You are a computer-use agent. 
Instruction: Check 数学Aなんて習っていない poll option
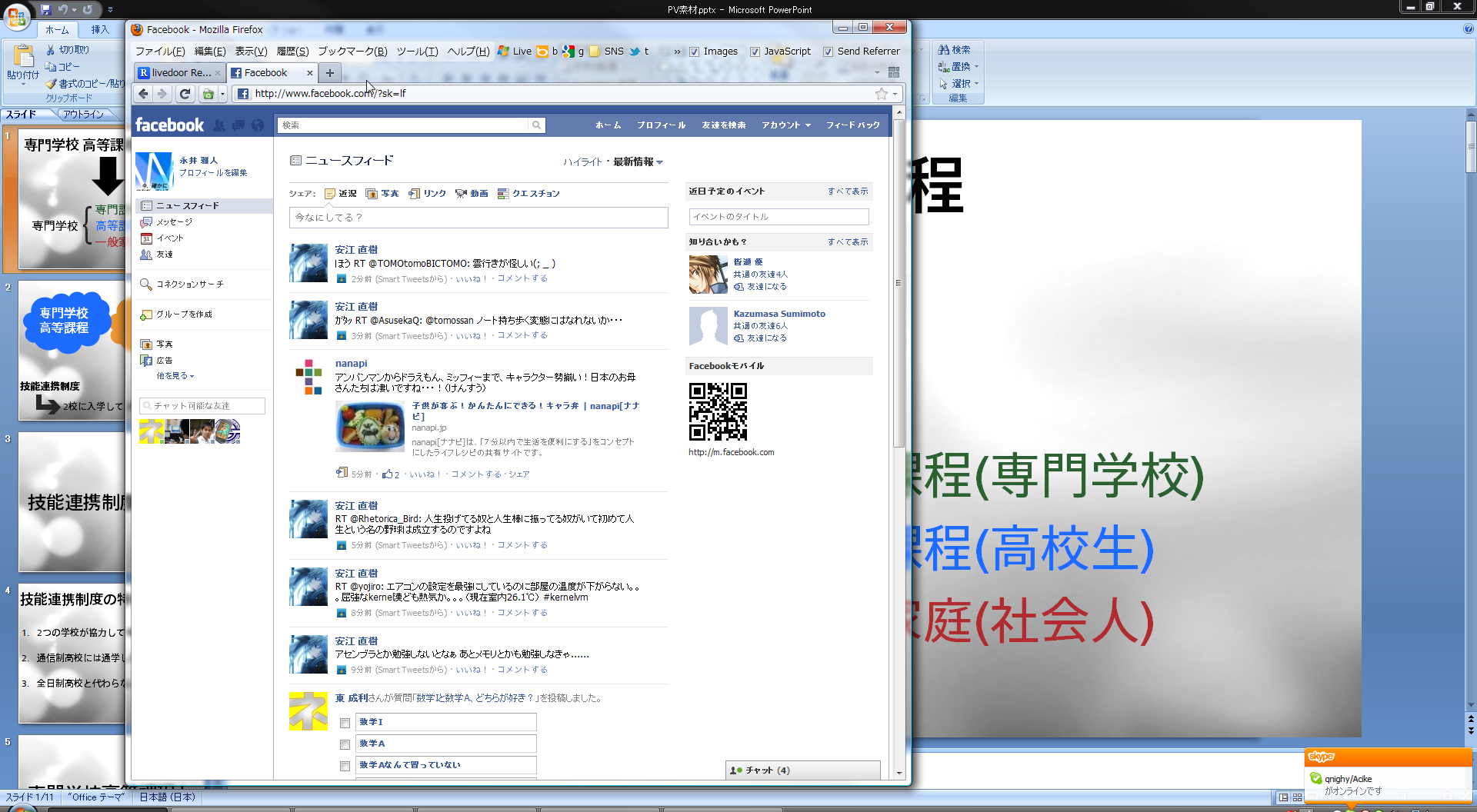click(345, 766)
